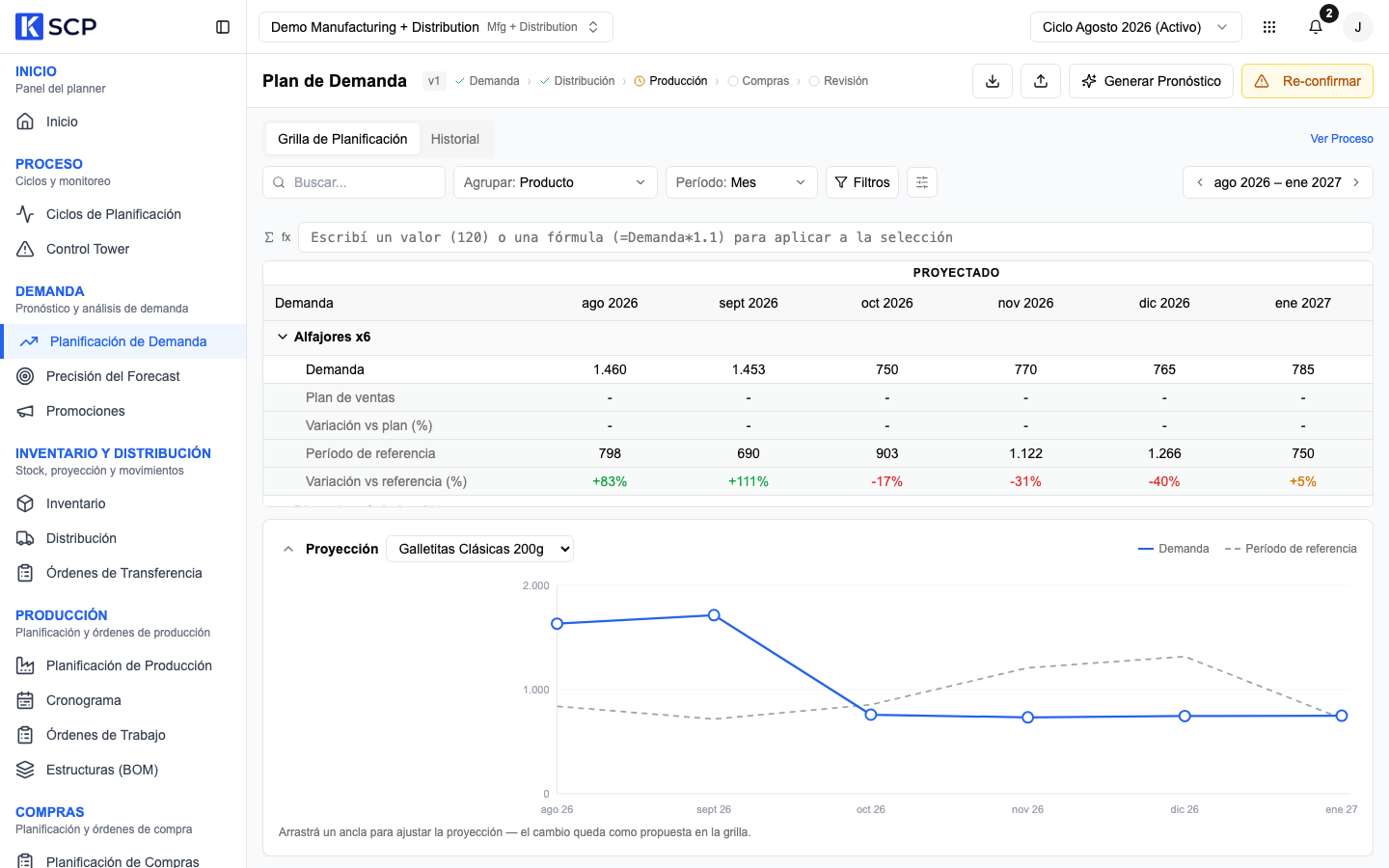Open notifications bell
The height and width of the screenshot is (868, 1389).
1316,27
